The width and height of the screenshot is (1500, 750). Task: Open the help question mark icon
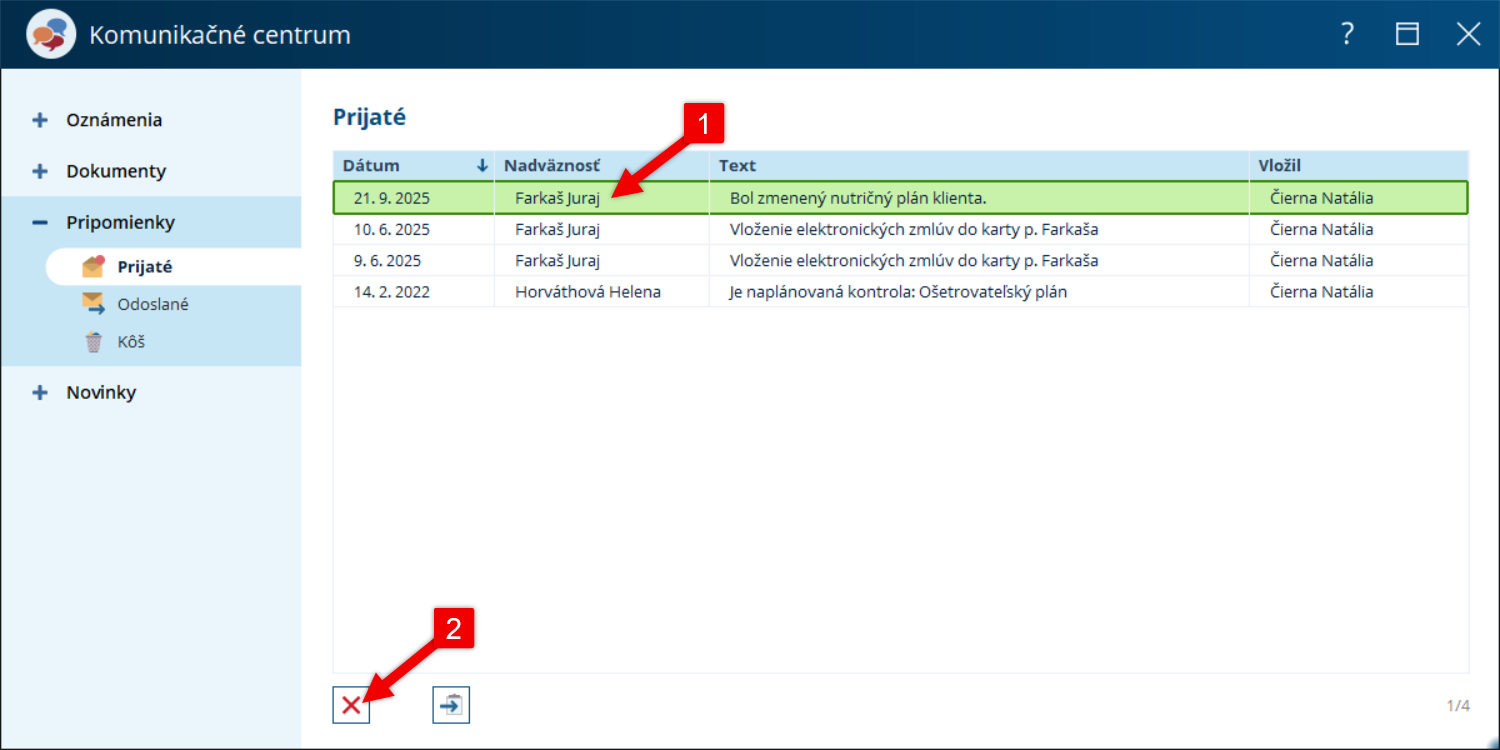pyautogui.click(x=1348, y=34)
